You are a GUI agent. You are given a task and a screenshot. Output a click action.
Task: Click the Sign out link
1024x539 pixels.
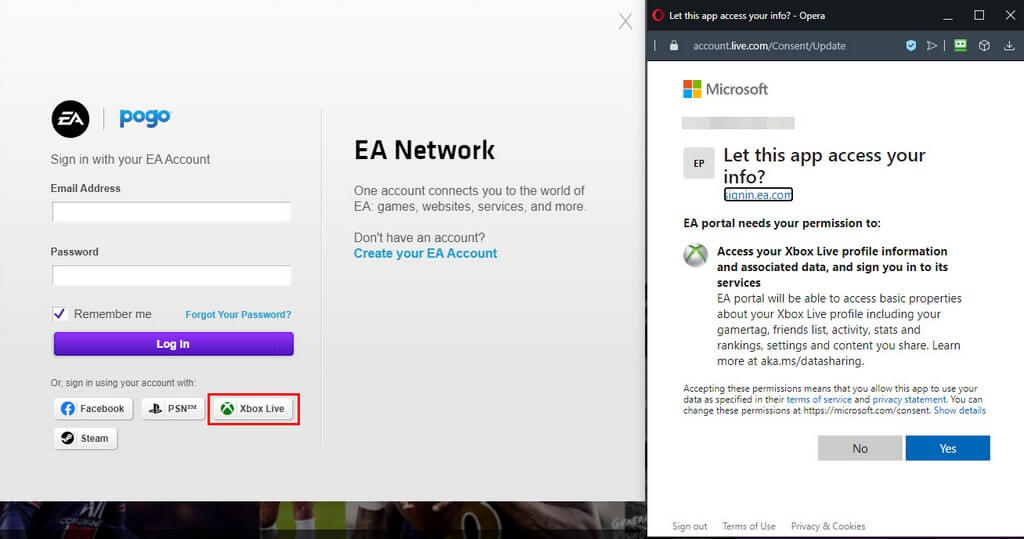click(690, 526)
